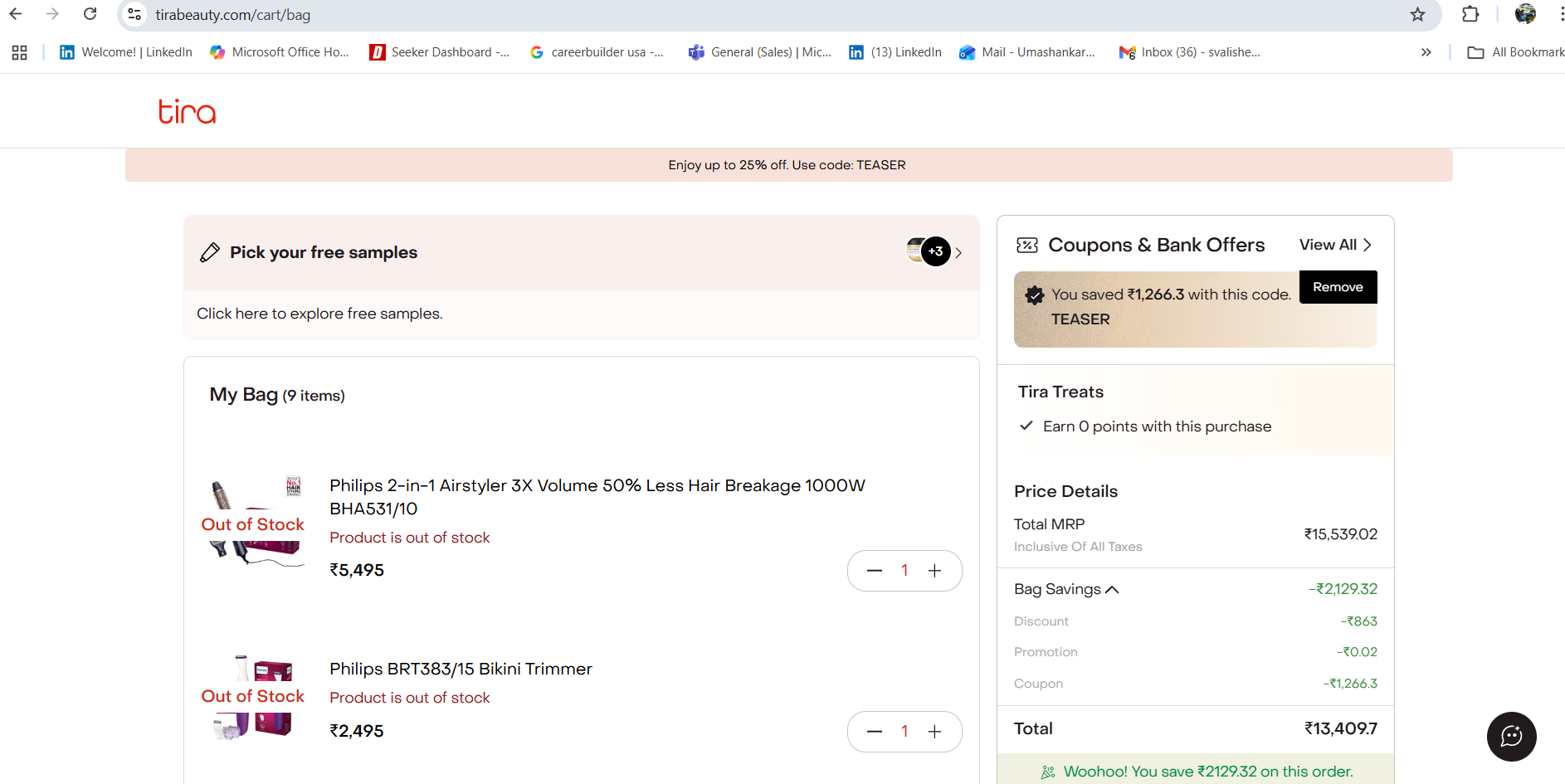This screenshot has width=1565, height=784.
Task: Open Philips Airstyler product thumbnail
Action: point(254,523)
